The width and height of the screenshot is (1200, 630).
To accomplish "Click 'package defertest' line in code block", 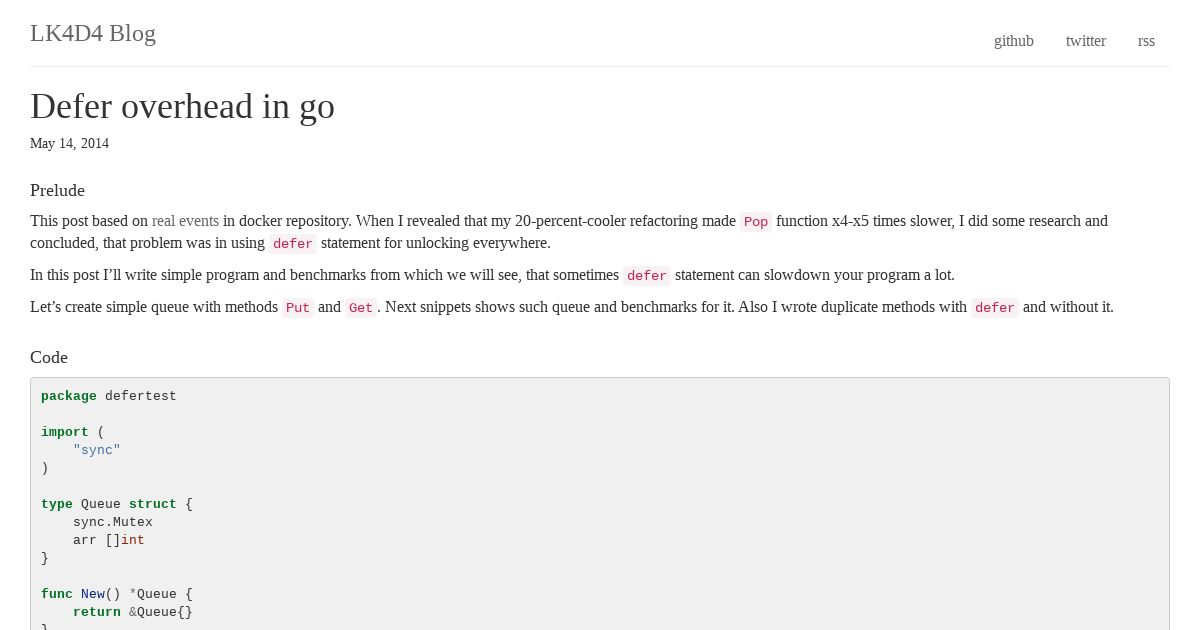I will [109, 396].
